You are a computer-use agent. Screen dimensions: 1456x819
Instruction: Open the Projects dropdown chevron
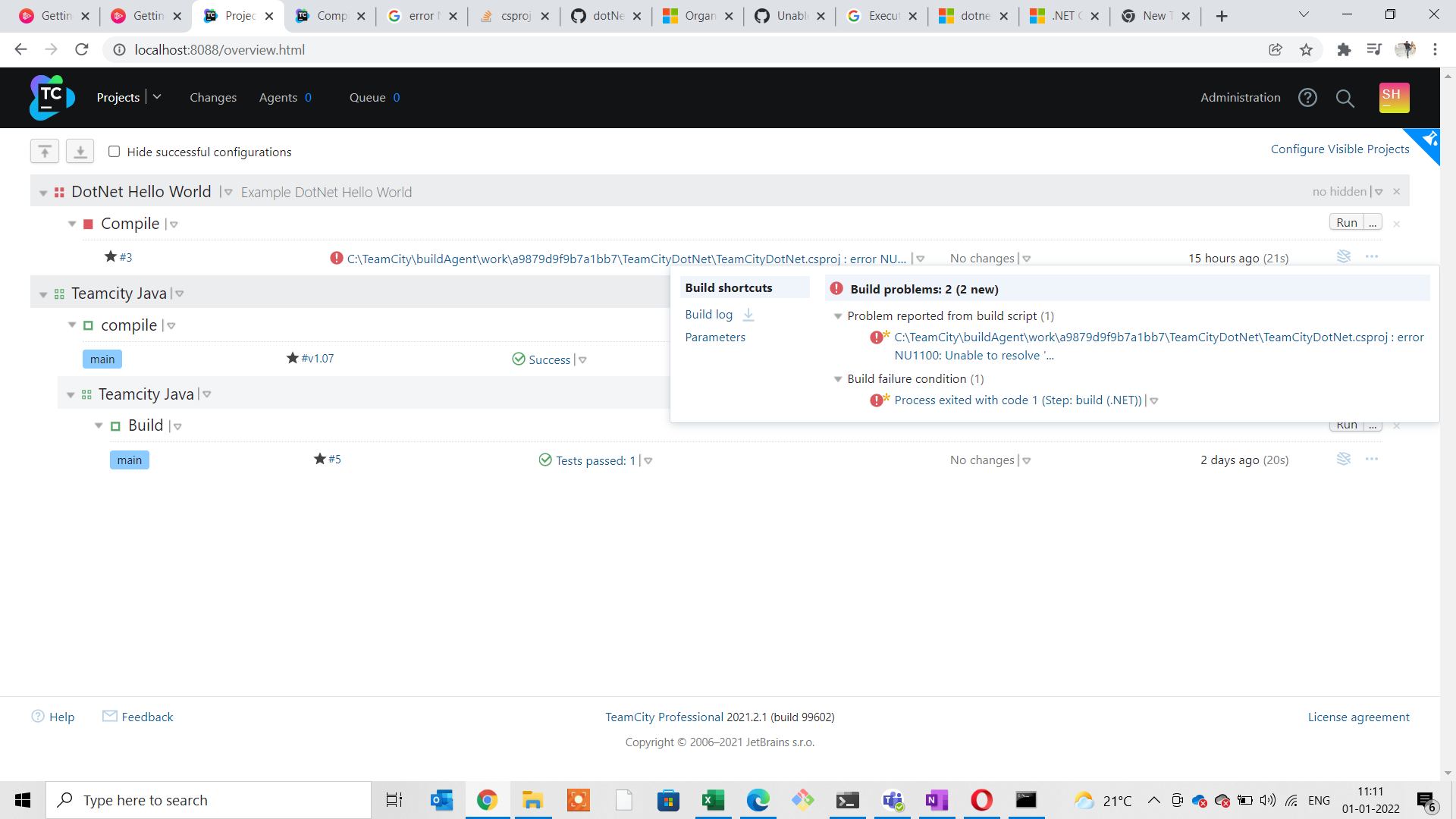[157, 96]
